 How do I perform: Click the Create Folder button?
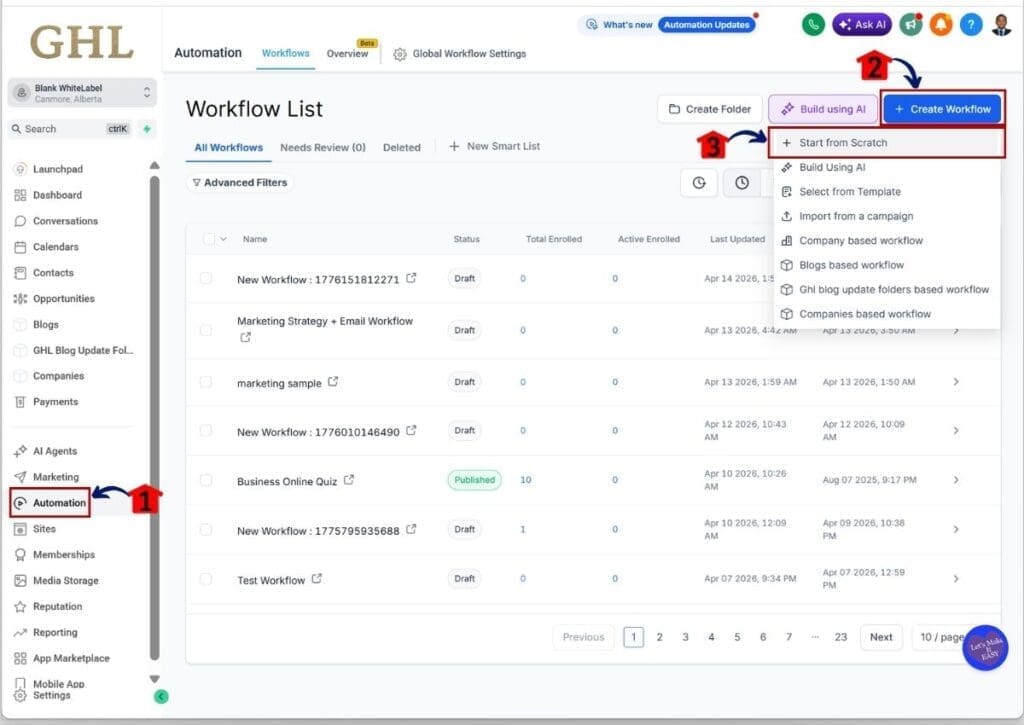[709, 109]
